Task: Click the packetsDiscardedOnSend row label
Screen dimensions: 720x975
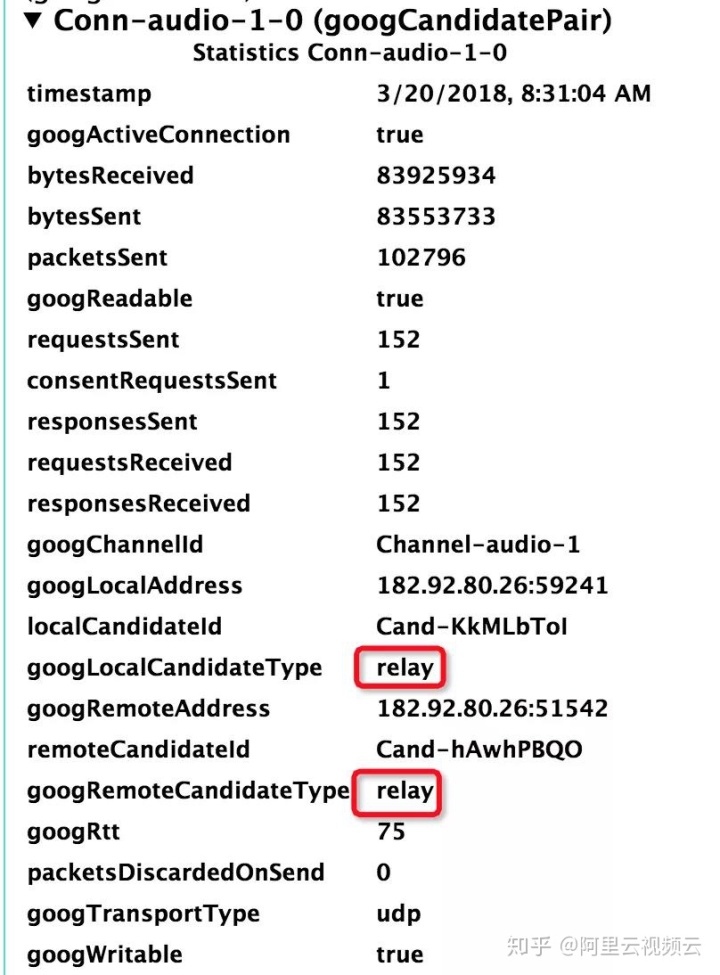Action: point(176,873)
